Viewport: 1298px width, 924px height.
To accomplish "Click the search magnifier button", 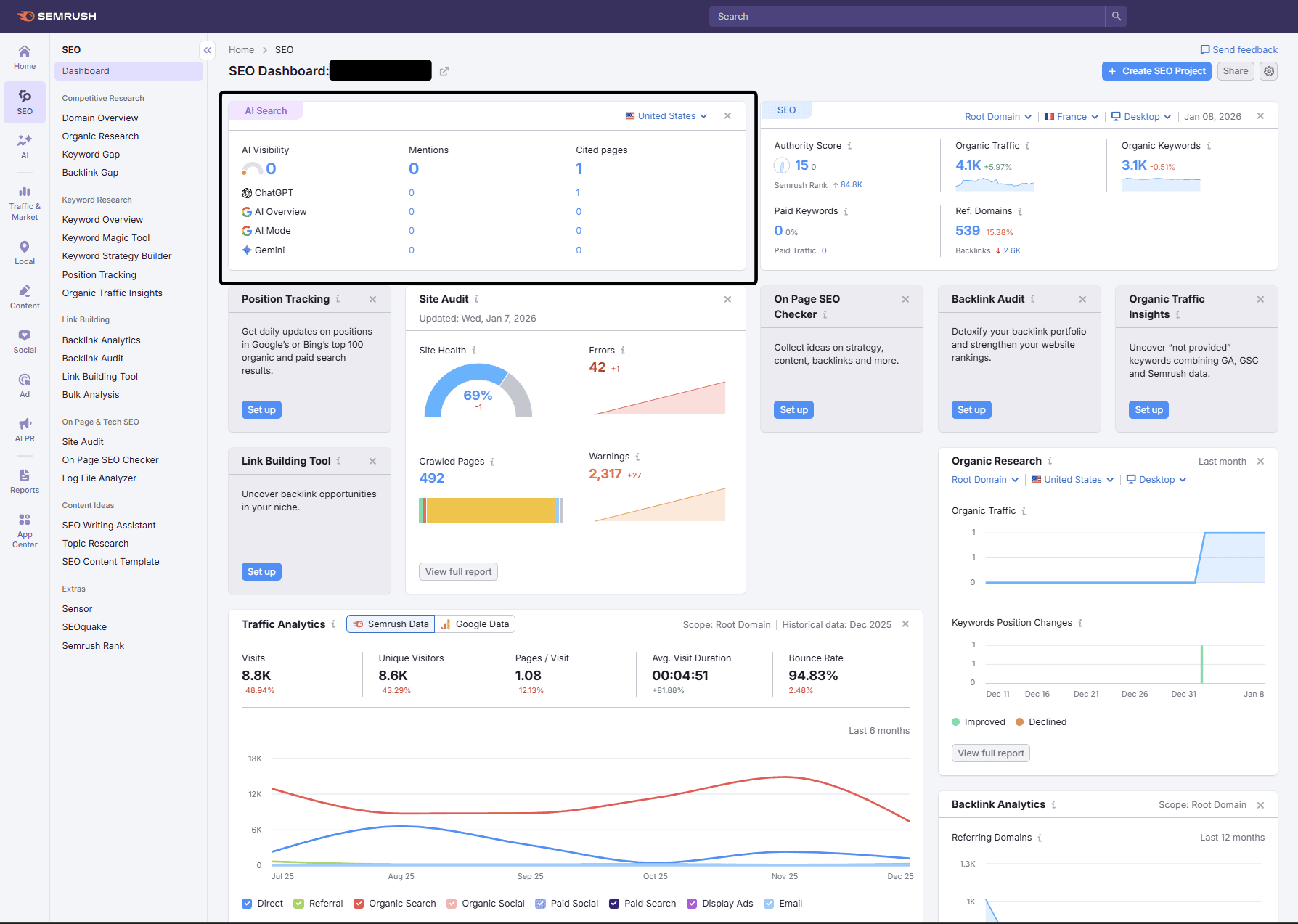I will [1116, 16].
